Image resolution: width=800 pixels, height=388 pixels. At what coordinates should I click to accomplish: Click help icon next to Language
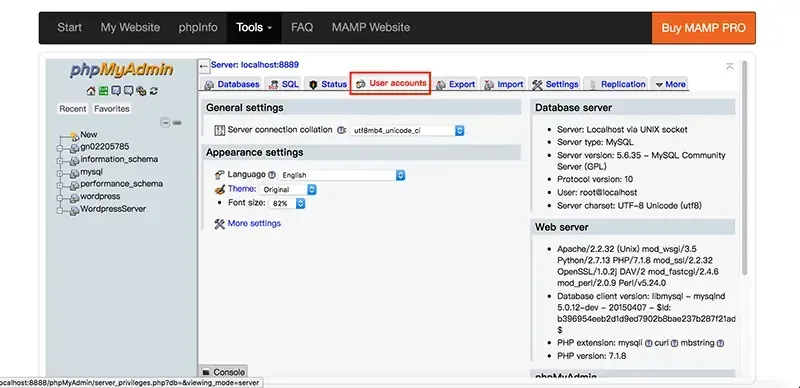(x=272, y=175)
